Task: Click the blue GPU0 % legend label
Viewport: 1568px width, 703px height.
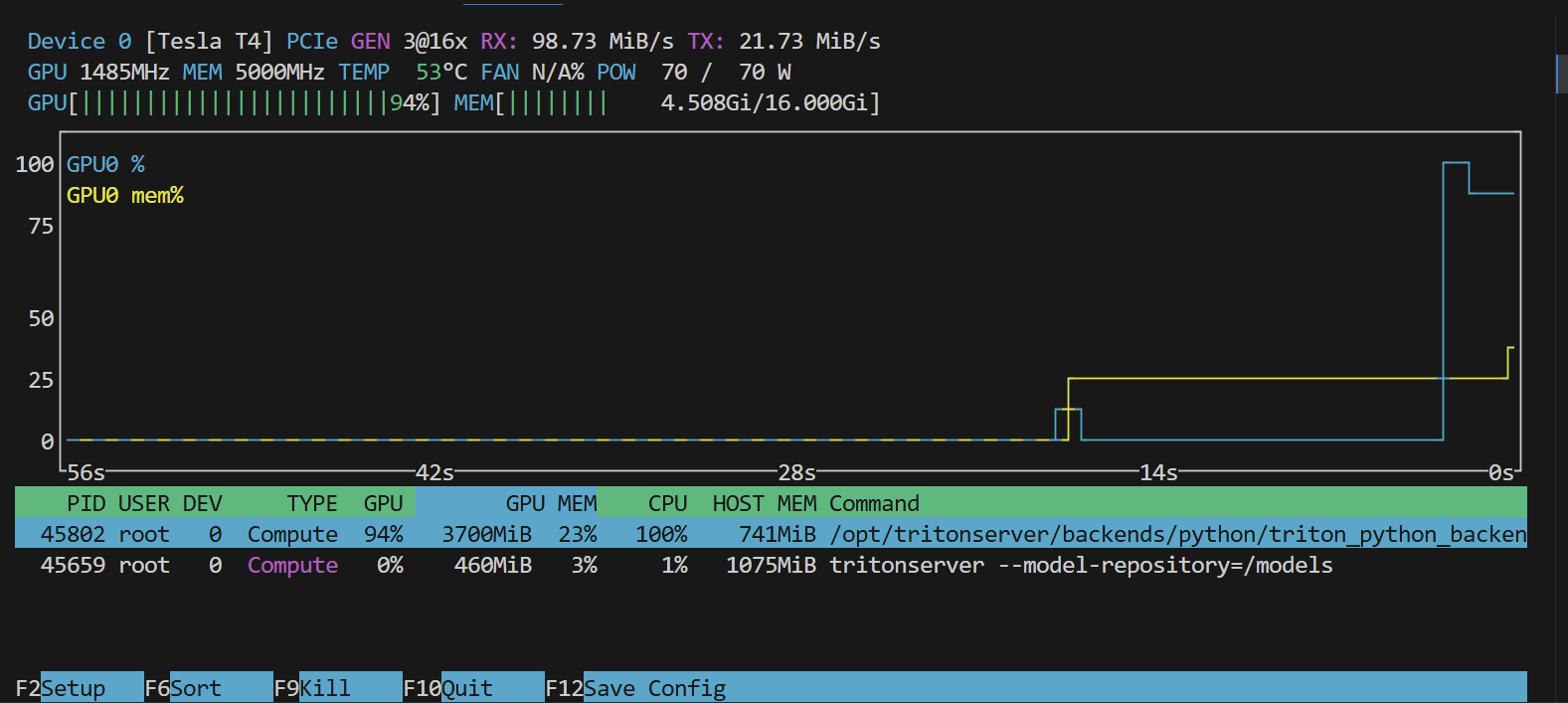Action: (105, 164)
